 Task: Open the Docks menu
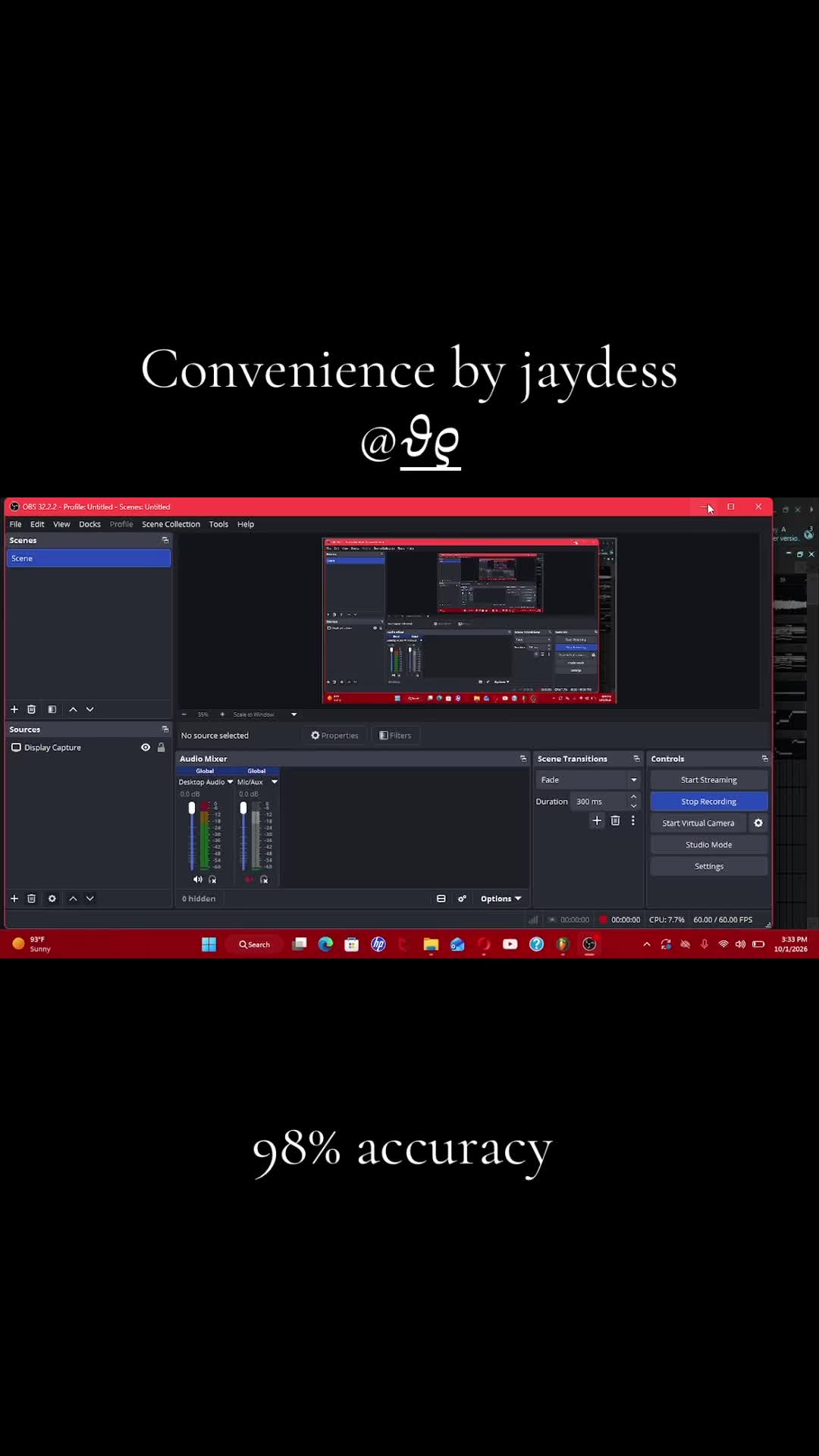pos(89,524)
